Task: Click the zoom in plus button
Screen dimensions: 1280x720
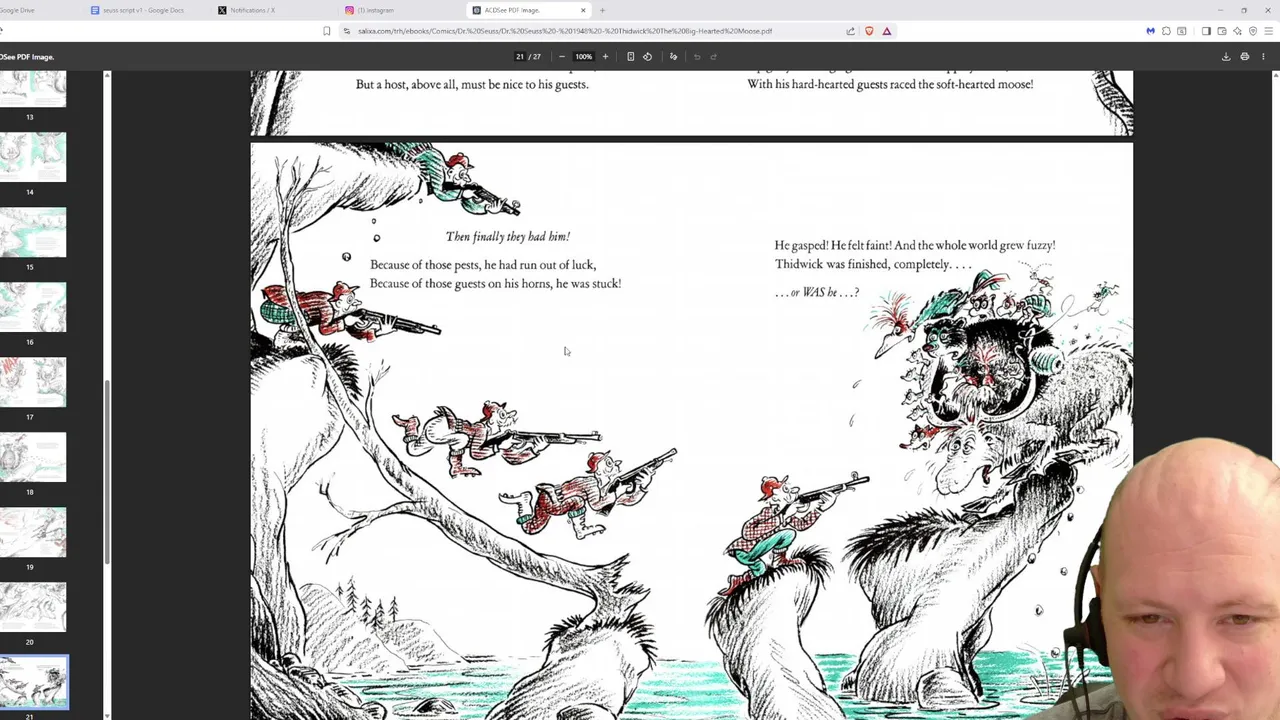Action: [x=605, y=56]
